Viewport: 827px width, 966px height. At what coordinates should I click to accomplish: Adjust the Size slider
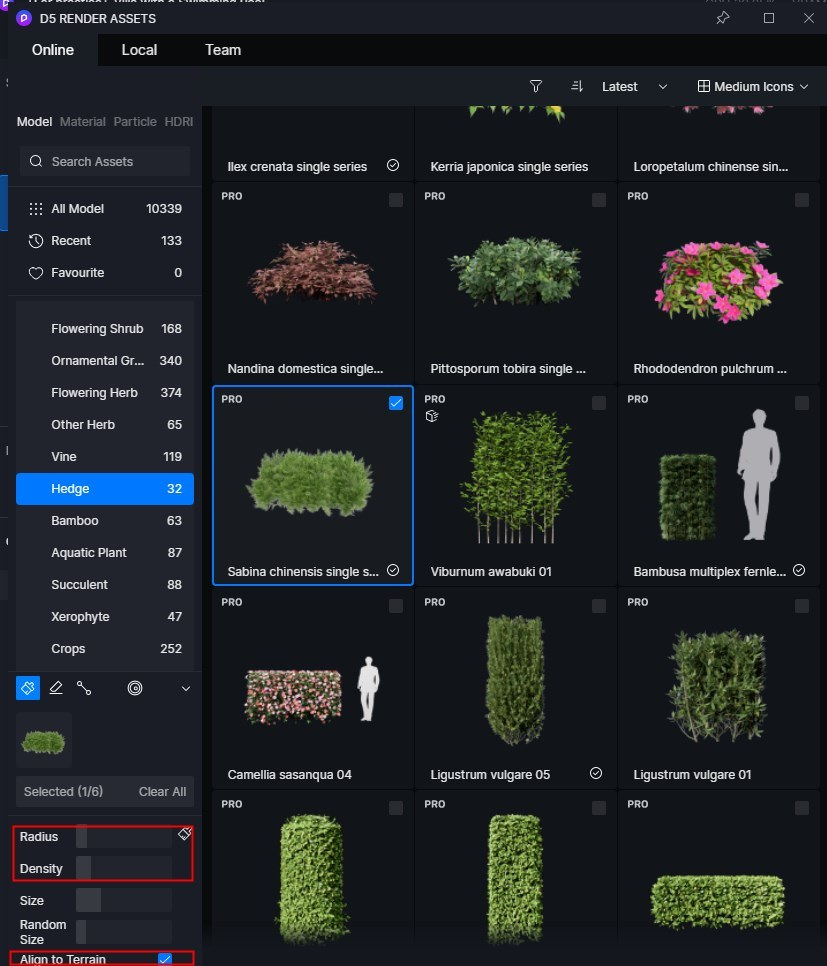tap(124, 901)
